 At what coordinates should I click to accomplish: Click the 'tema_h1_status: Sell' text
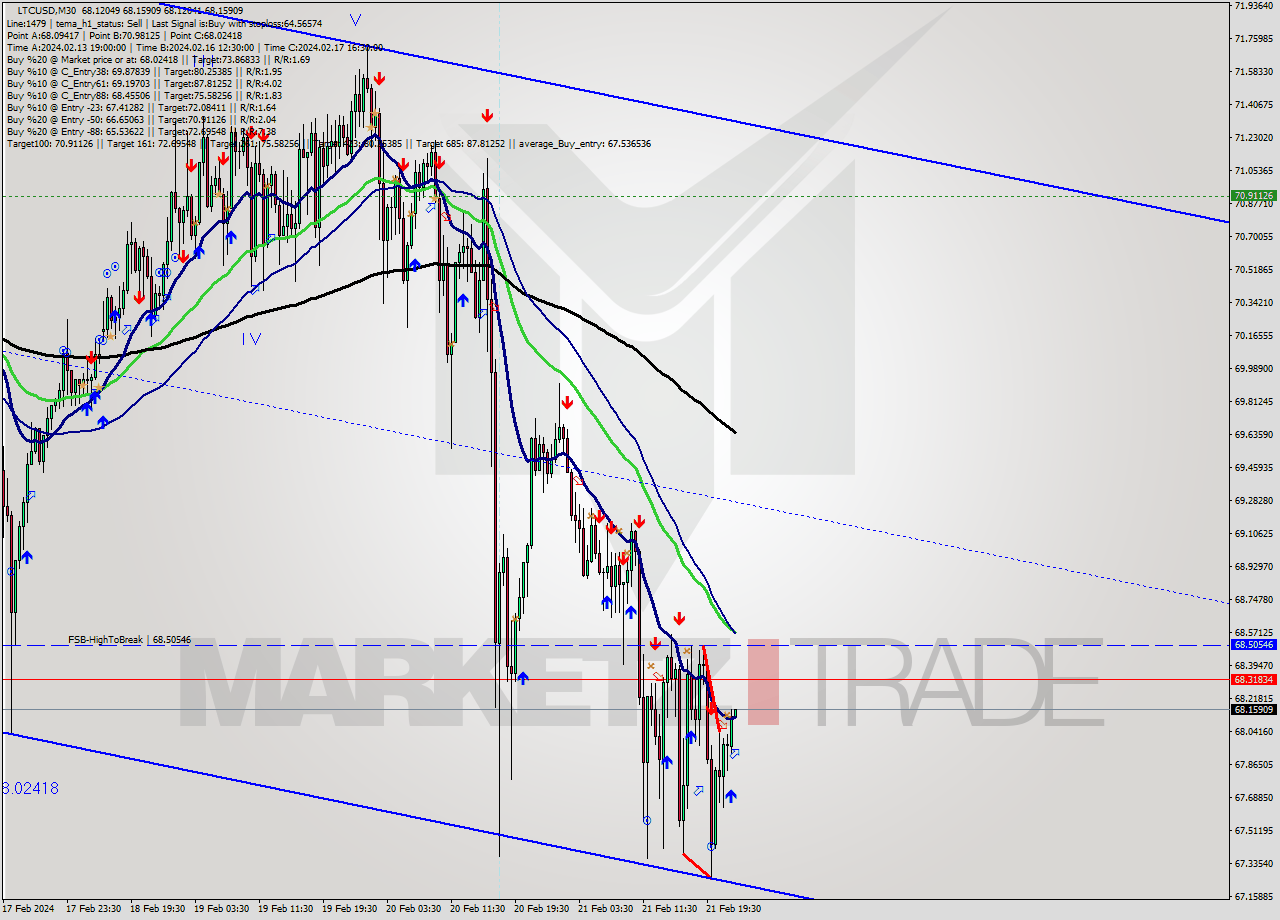[97, 22]
